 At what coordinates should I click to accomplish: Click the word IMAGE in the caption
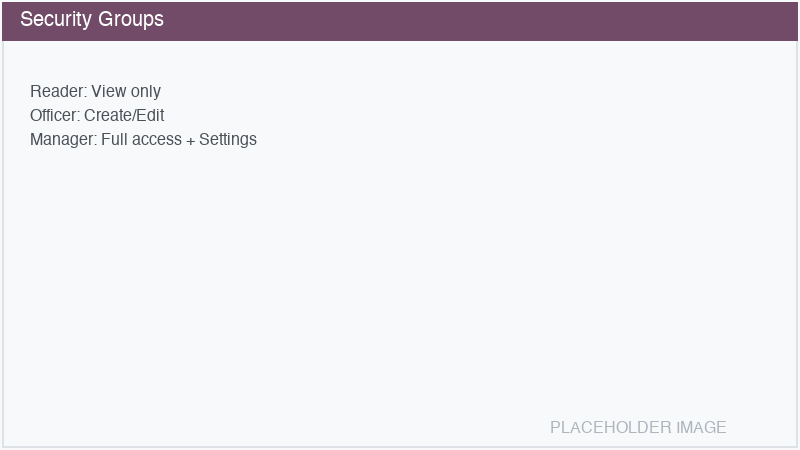pyautogui.click(x=702, y=428)
